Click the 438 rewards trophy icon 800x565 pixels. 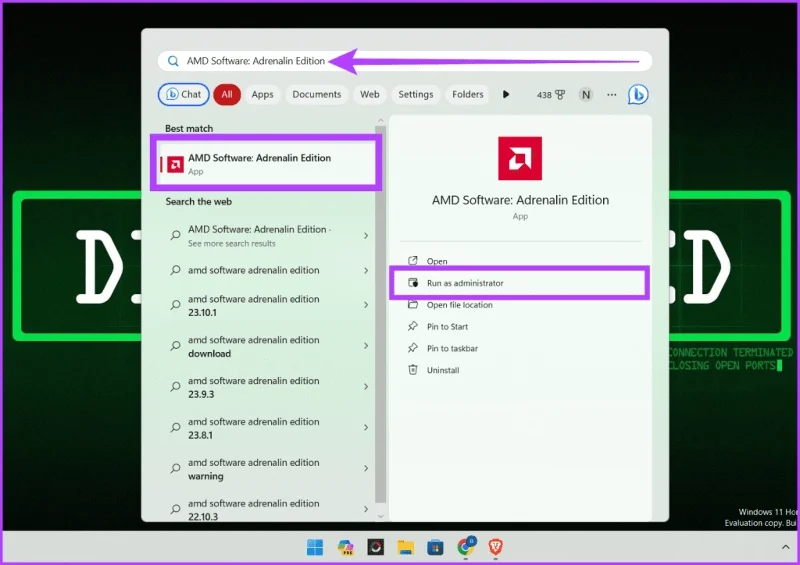[560, 94]
